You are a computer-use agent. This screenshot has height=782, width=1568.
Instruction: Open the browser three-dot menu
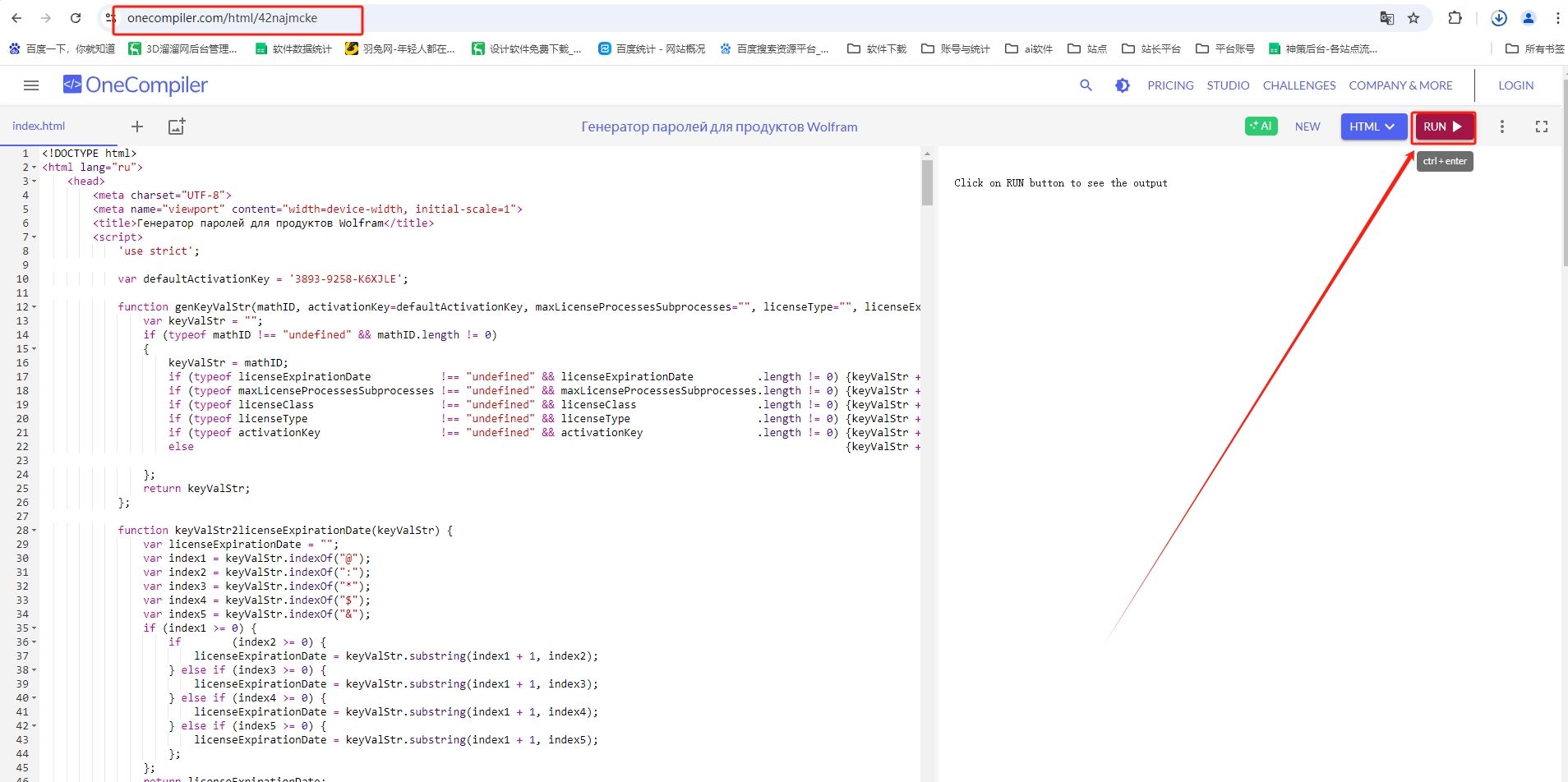point(1557,18)
